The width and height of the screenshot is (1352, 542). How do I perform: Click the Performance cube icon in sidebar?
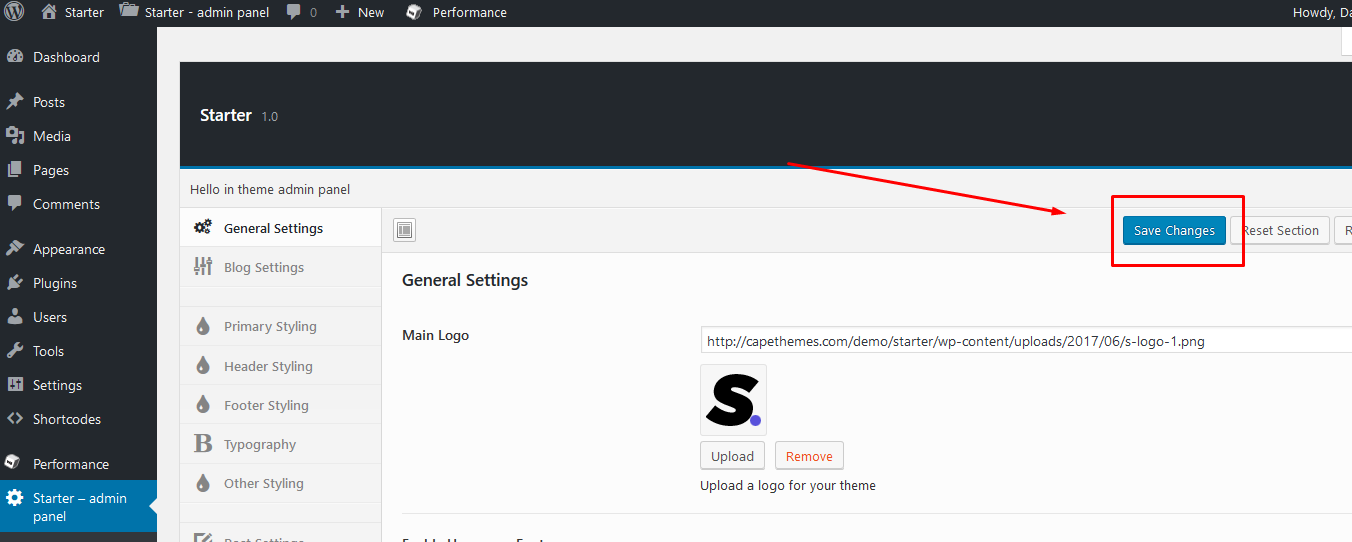click(x=13, y=463)
